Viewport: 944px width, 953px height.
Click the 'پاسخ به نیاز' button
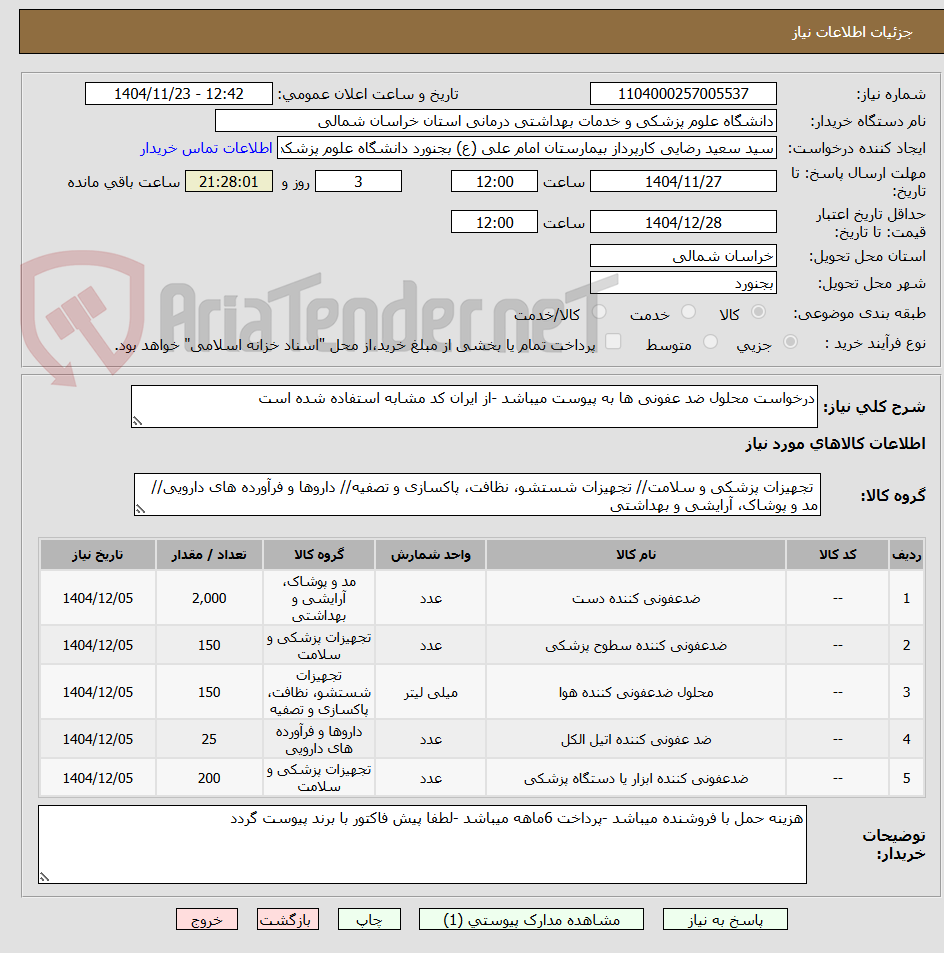tap(725, 920)
